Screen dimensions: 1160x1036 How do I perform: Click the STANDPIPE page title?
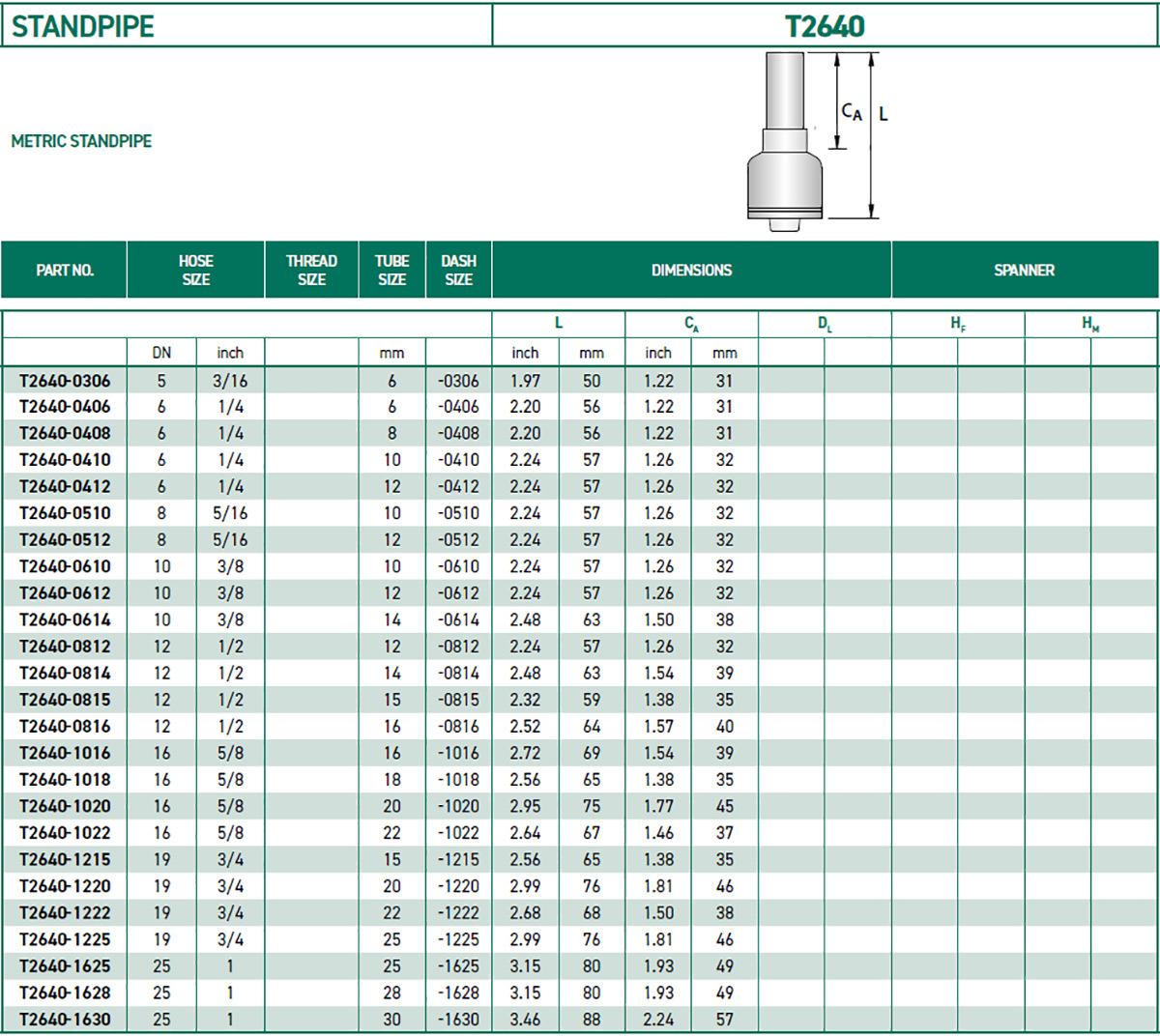coord(83,26)
